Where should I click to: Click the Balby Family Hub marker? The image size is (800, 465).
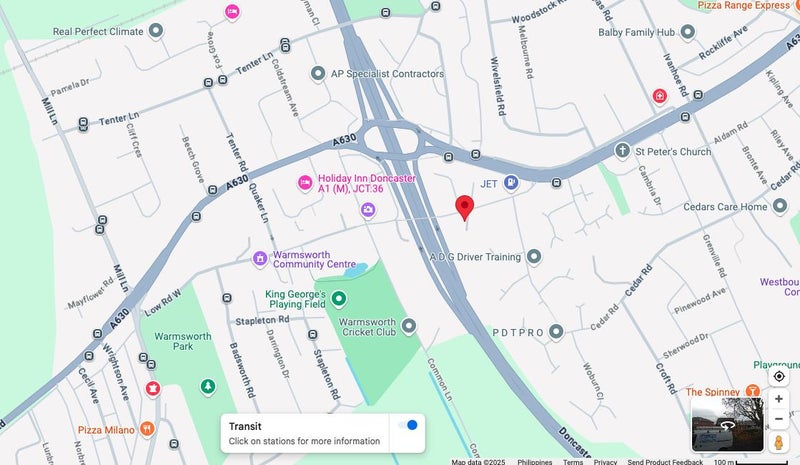688,32
